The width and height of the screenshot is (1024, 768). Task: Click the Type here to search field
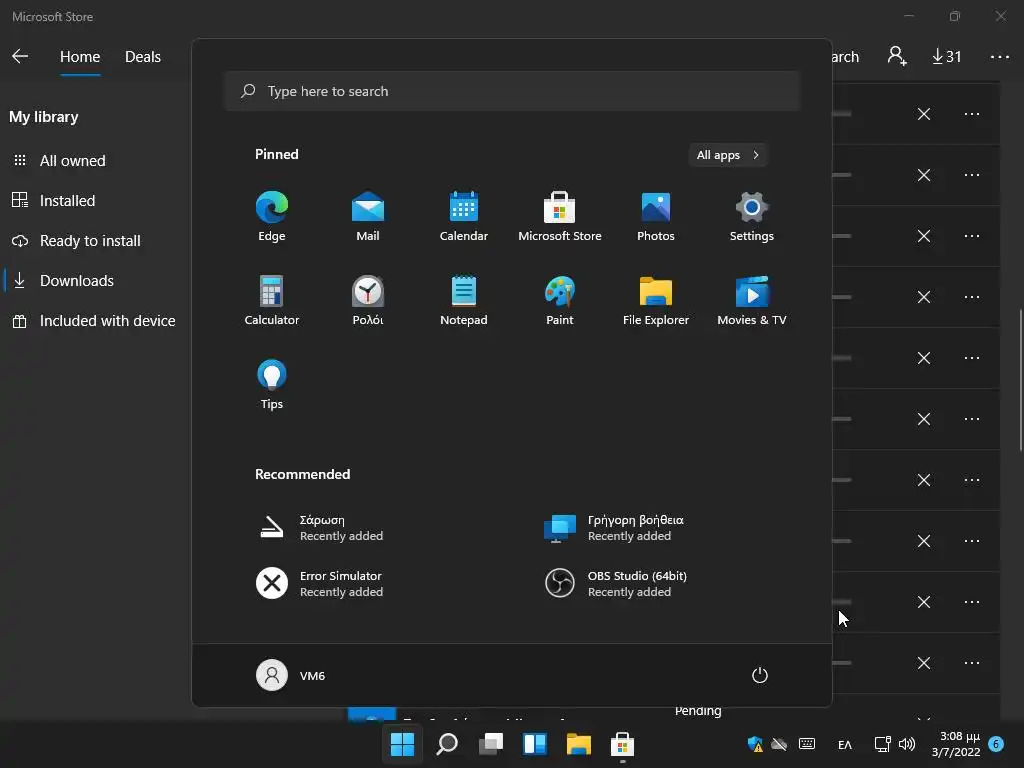(512, 91)
